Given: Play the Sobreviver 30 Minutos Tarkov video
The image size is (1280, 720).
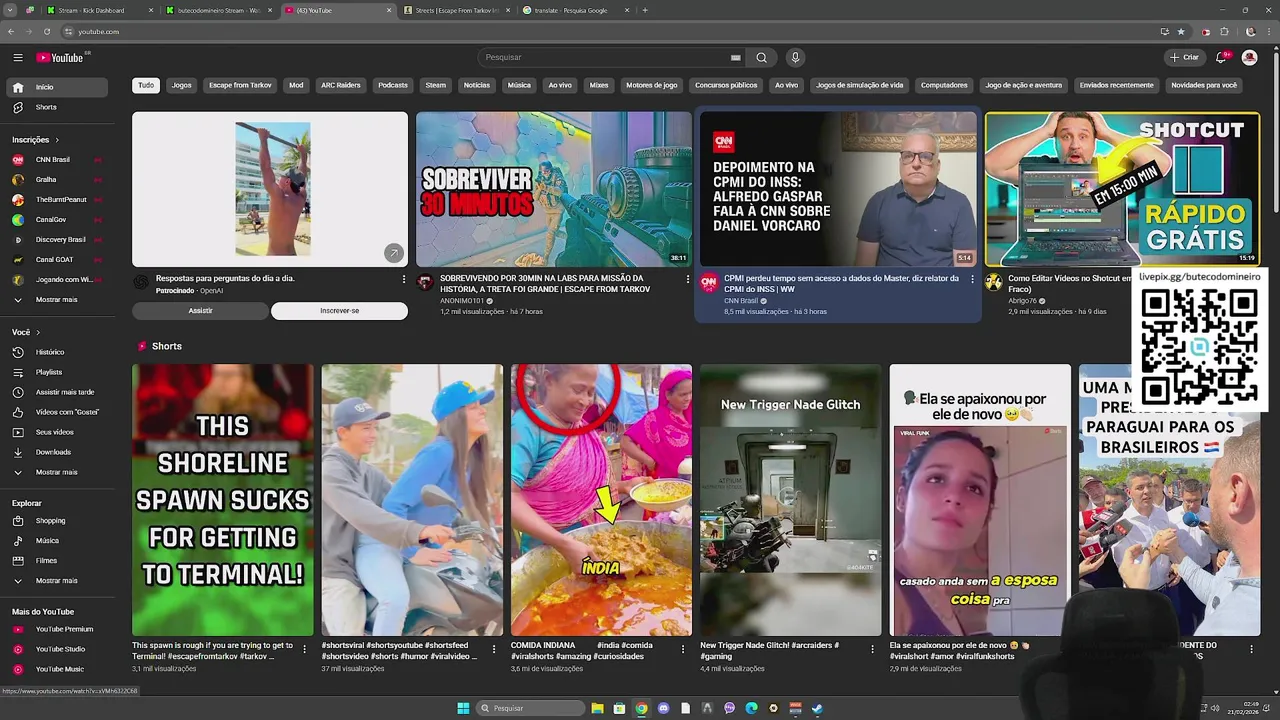Looking at the screenshot, I should pyautogui.click(x=554, y=189).
